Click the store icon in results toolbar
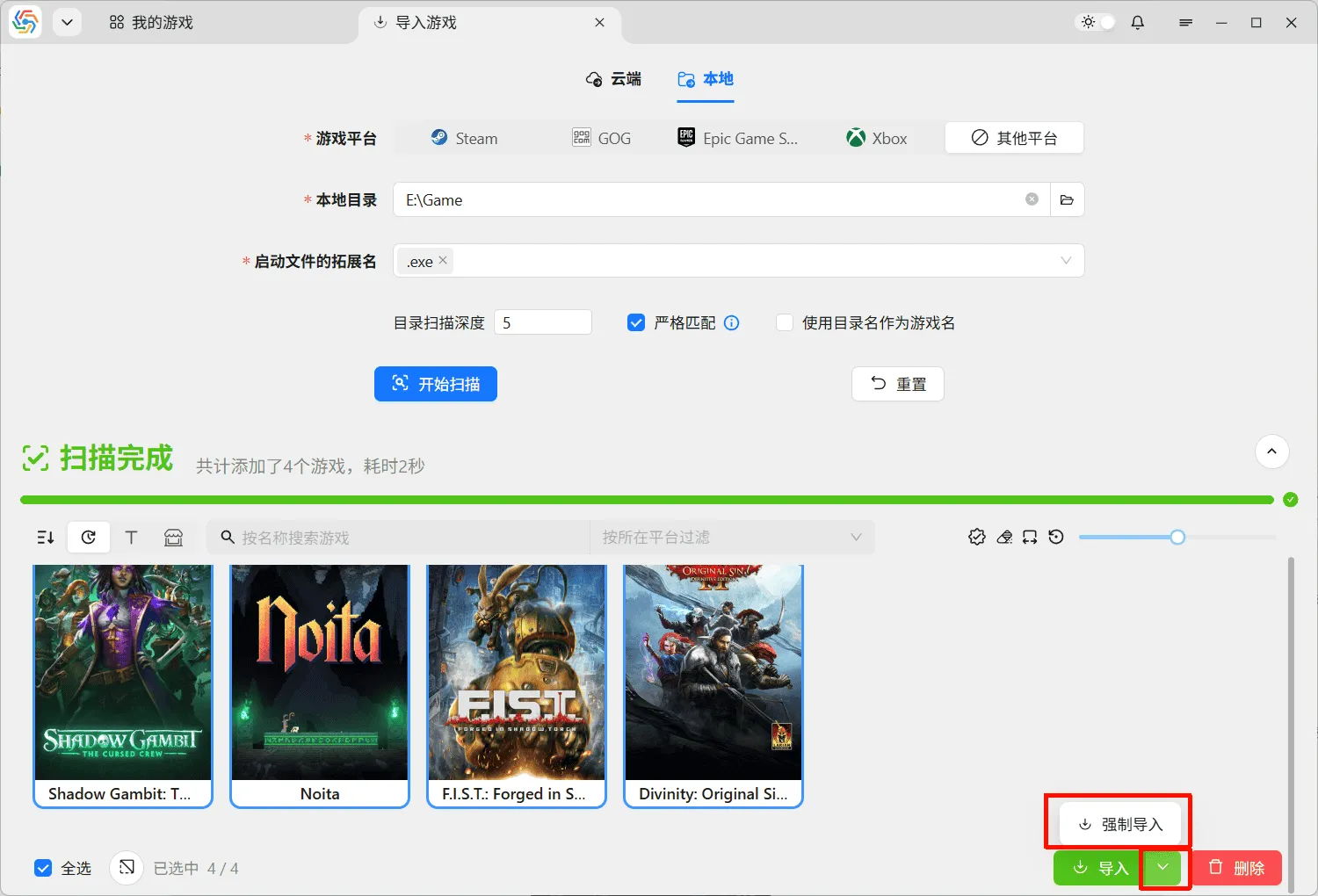1318x896 pixels. [174, 538]
